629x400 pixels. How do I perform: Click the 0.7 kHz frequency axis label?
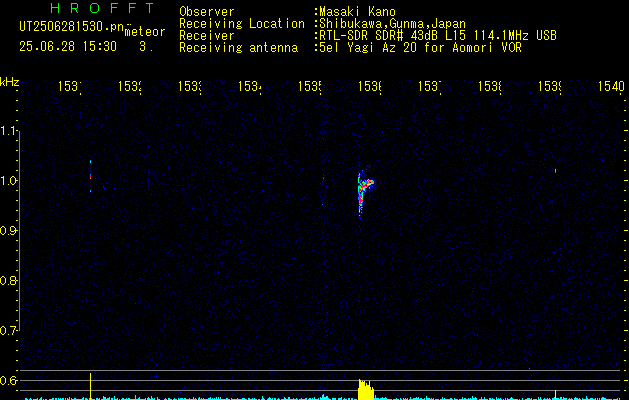coord(9,331)
